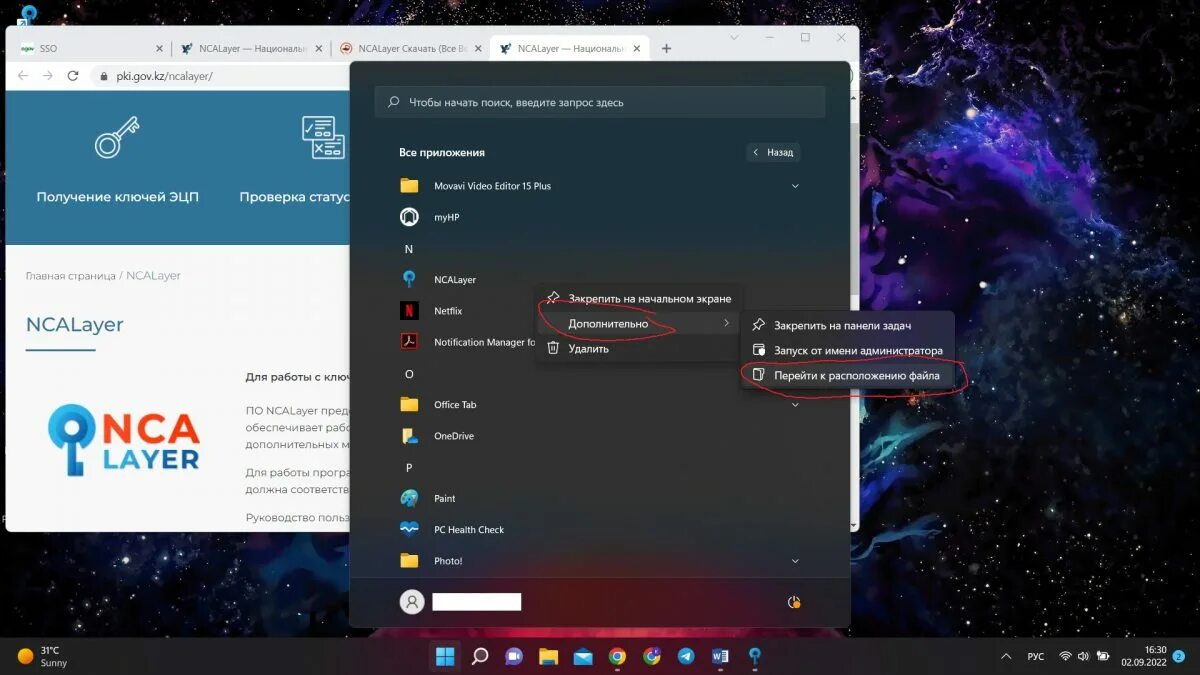Click the Start menu power icon
The image size is (1200, 675).
[x=794, y=602]
